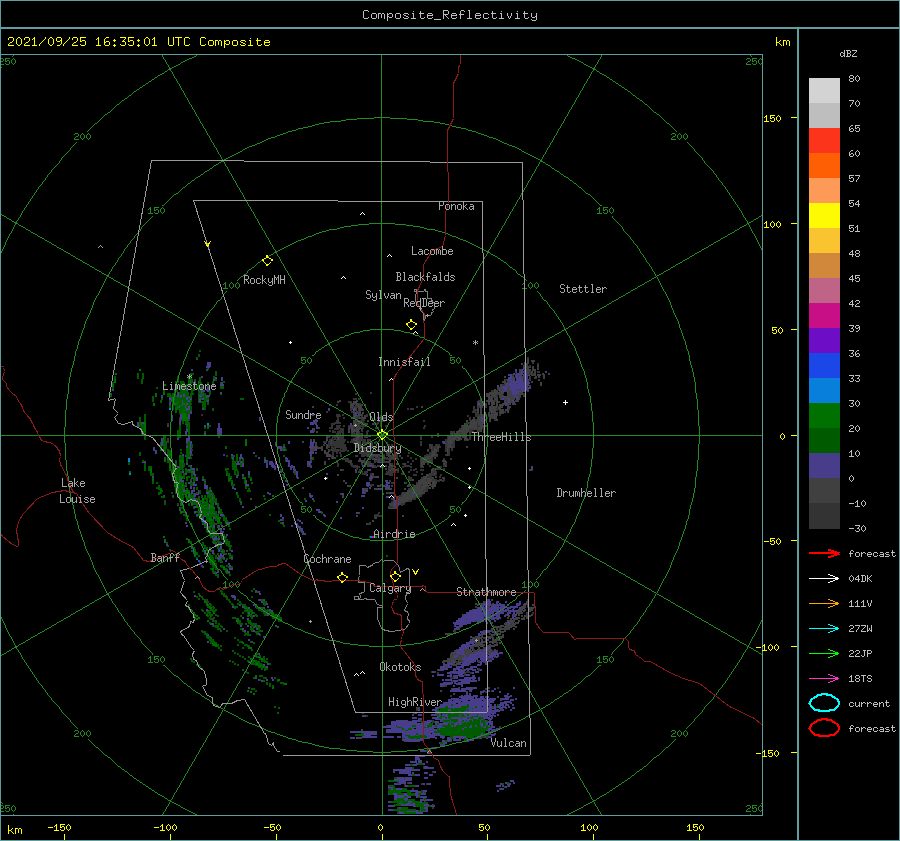This screenshot has width=900, height=841.
Task: Click the Vulcan label
Action: pos(509,743)
